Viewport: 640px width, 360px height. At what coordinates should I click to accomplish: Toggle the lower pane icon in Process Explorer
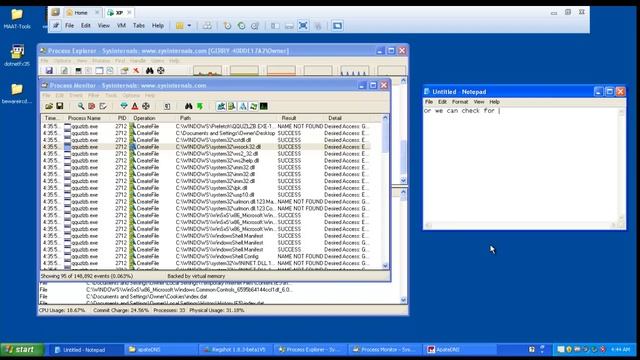click(99, 71)
